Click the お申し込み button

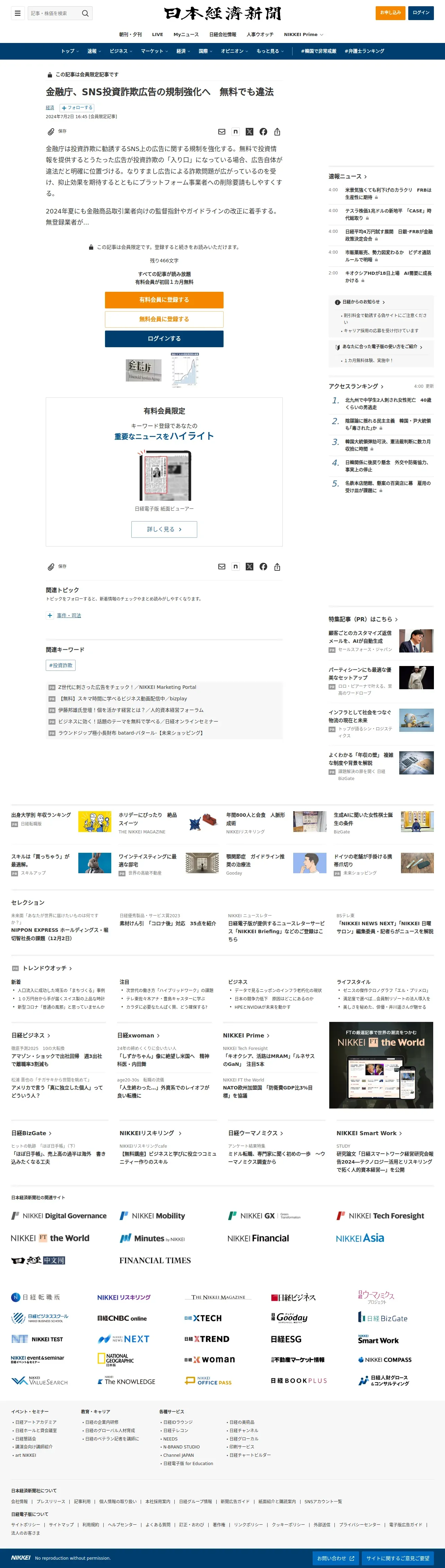click(x=390, y=13)
